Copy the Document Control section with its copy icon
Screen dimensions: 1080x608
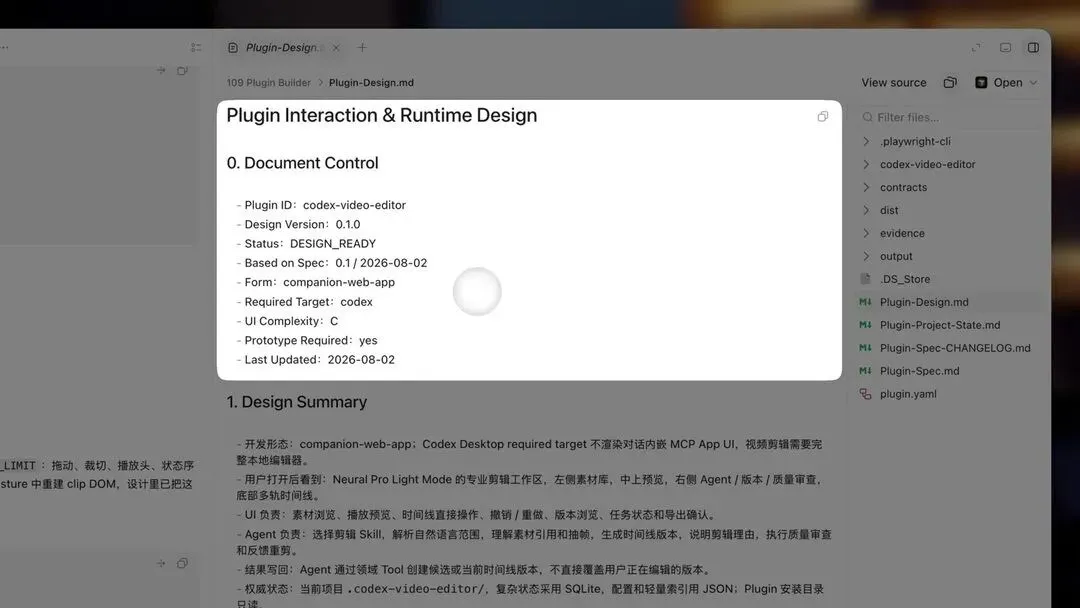pos(822,116)
